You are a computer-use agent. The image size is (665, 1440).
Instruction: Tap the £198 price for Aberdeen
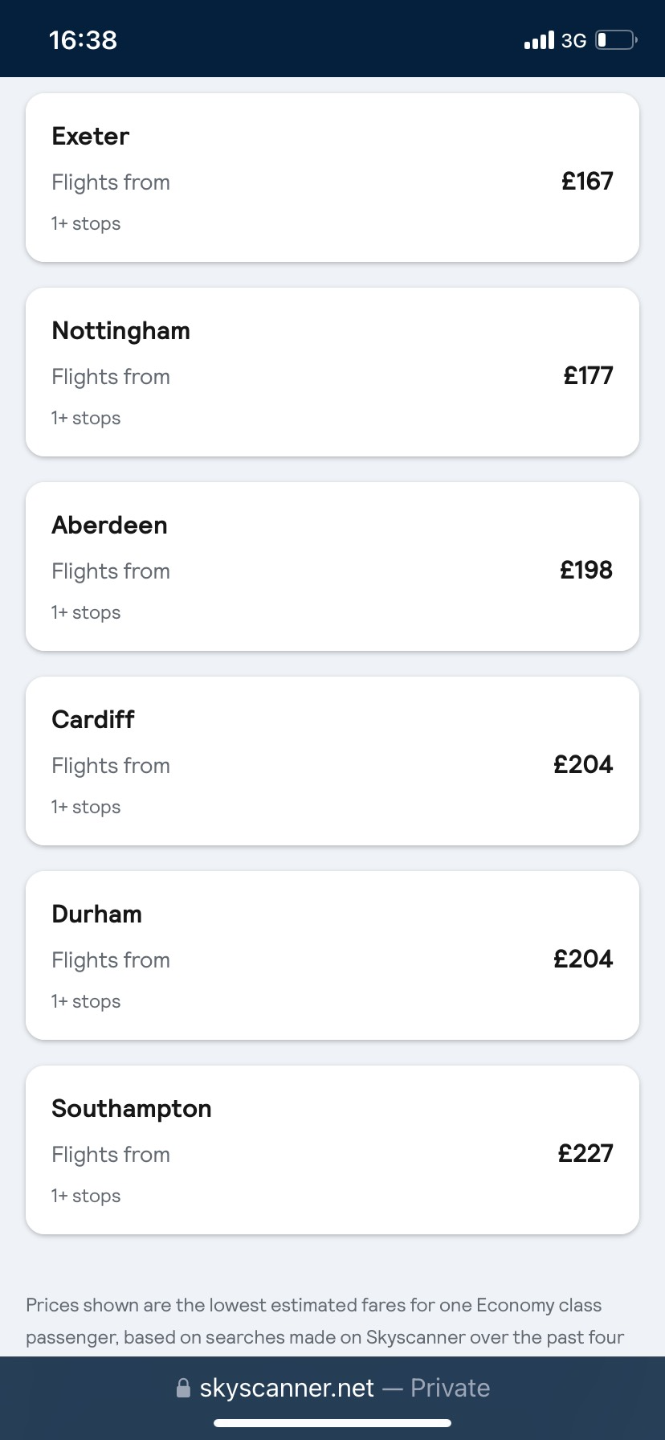[586, 570]
